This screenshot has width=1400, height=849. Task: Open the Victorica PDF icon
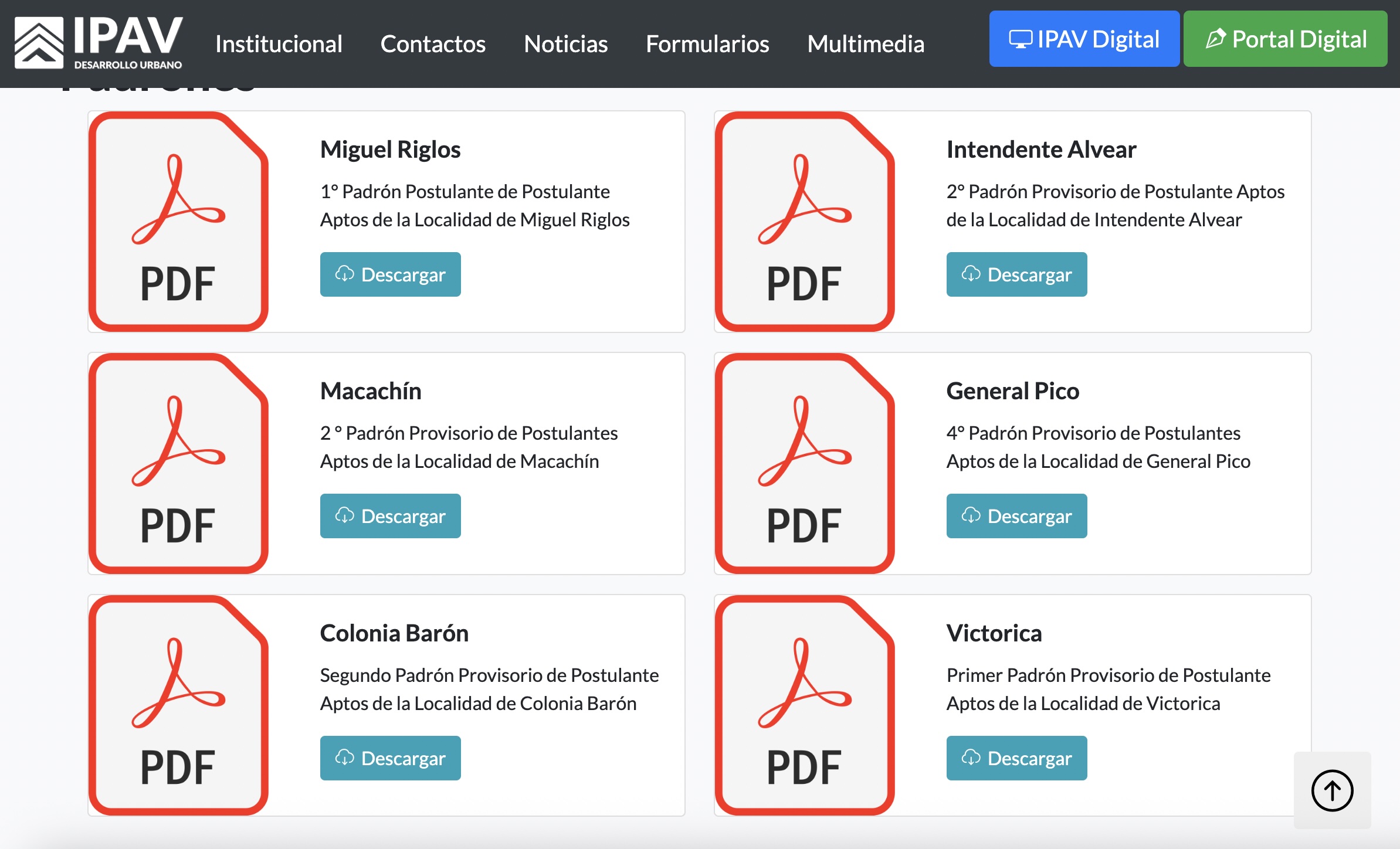(x=805, y=705)
